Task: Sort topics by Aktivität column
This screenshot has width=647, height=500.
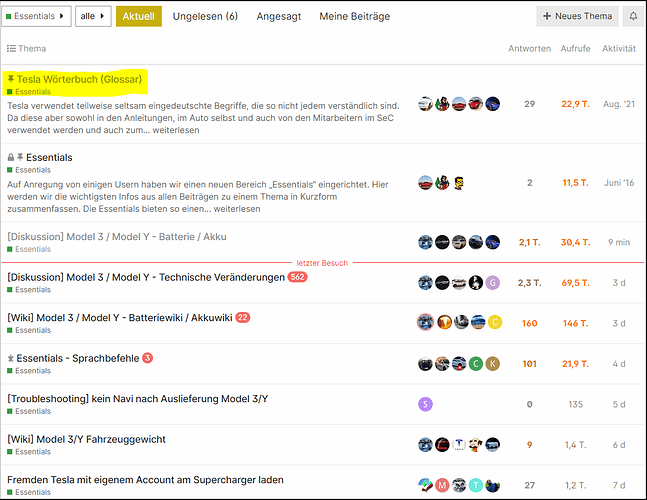Action: pyautogui.click(x=619, y=48)
